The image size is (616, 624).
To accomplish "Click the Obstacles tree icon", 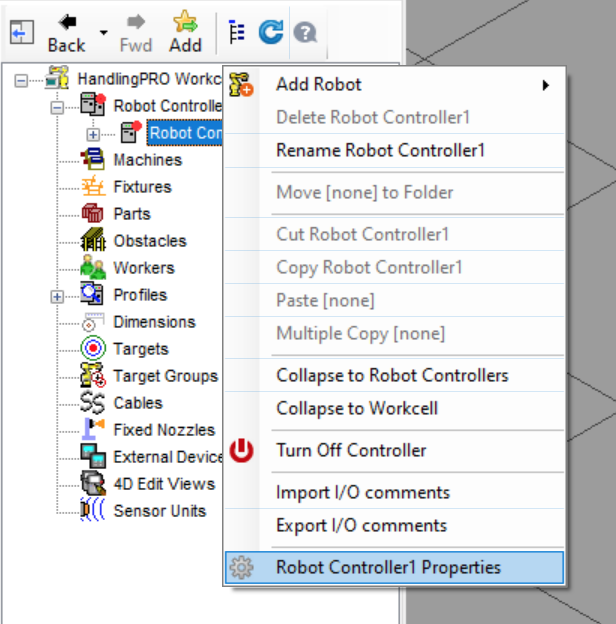I will click(x=93, y=240).
